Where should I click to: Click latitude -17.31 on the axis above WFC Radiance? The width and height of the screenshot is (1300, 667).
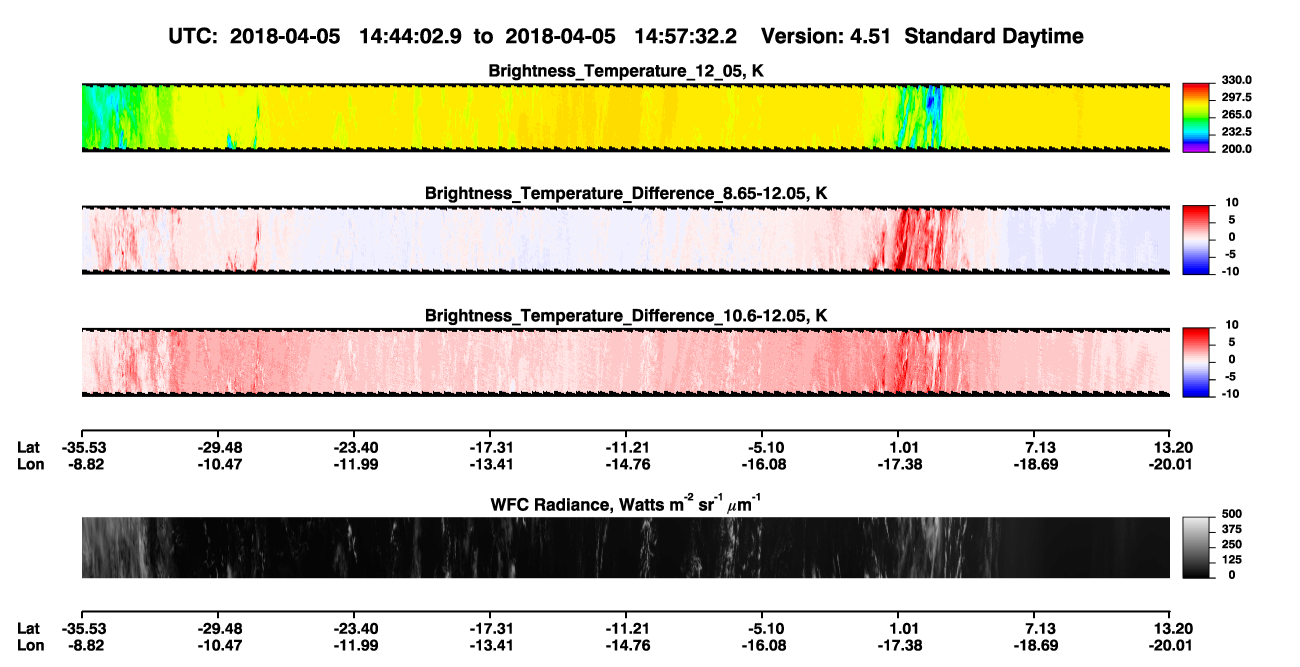pyautogui.click(x=490, y=447)
